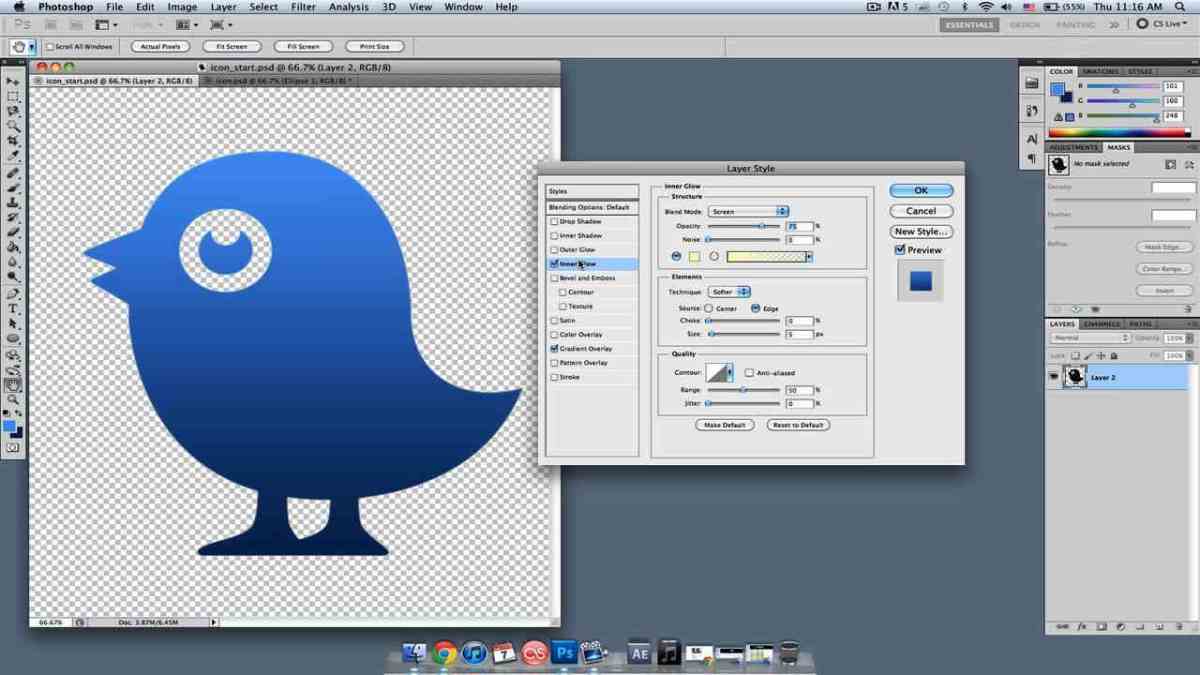
Task: Open After Effects from the Dock
Action: tap(639, 654)
